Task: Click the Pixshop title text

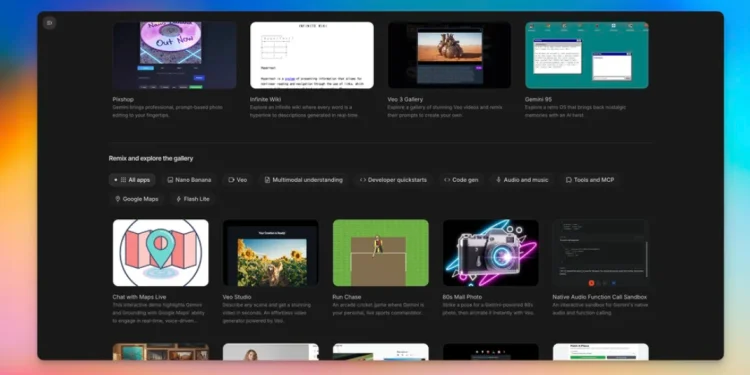Action: pyautogui.click(x=123, y=99)
